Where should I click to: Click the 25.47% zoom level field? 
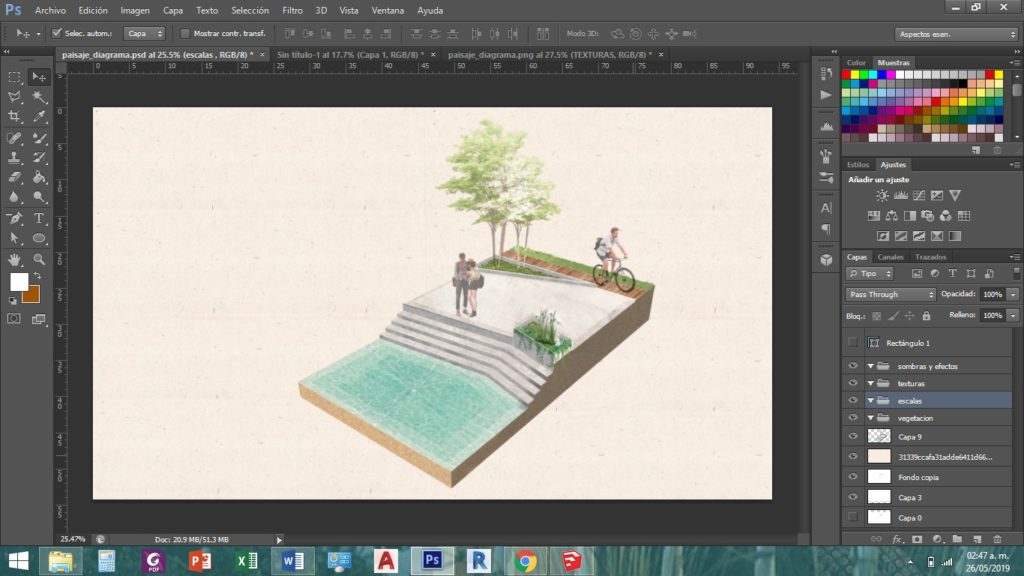73,539
